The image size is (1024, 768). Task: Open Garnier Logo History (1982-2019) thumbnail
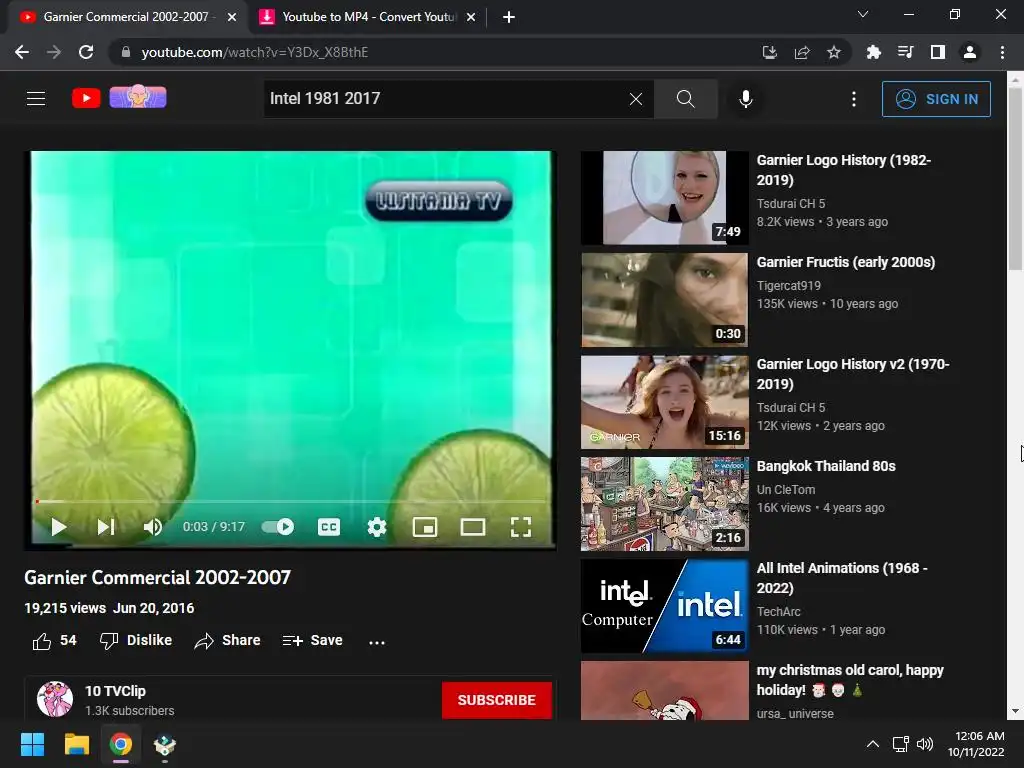point(664,198)
